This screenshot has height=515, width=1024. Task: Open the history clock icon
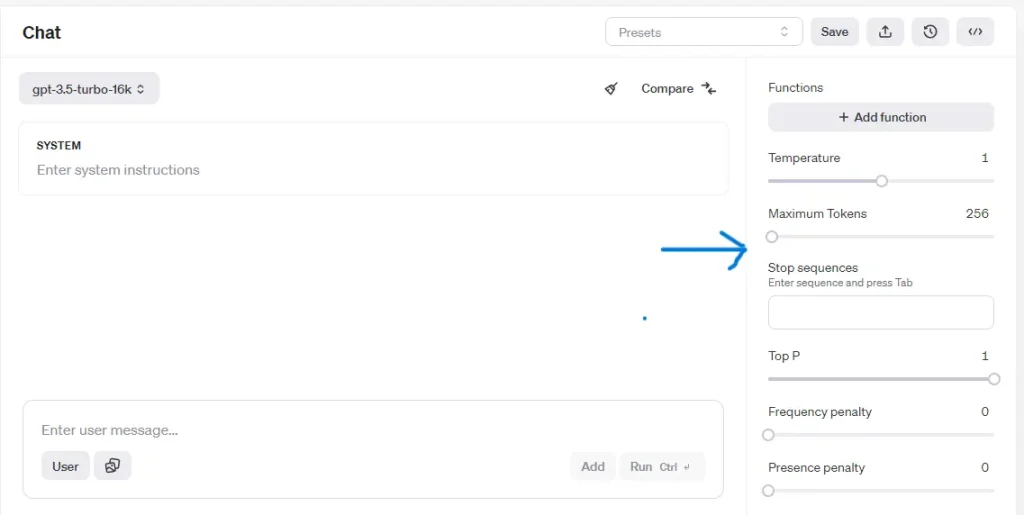[x=930, y=32]
